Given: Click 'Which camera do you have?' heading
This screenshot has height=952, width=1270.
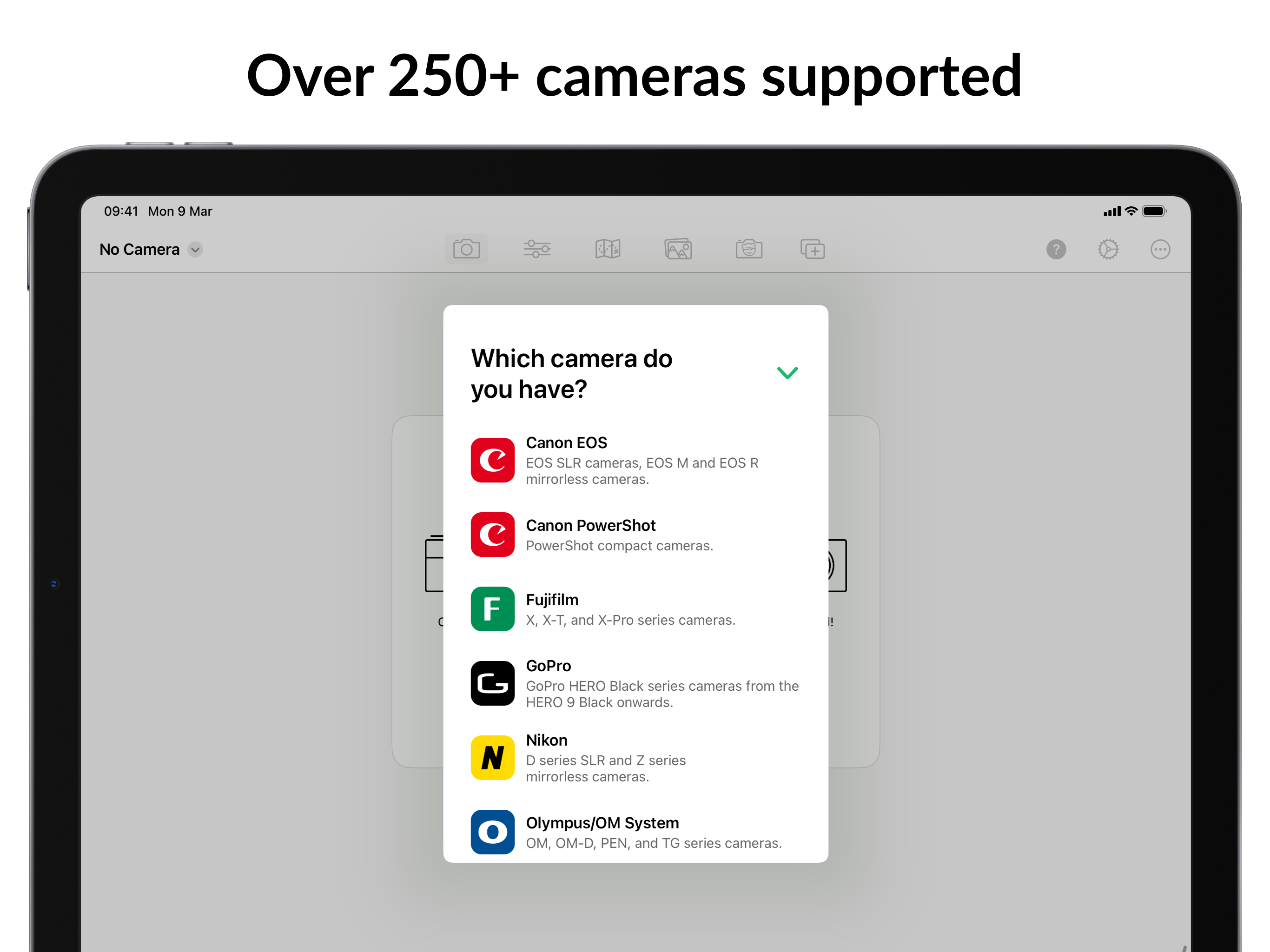Looking at the screenshot, I should coord(571,374).
